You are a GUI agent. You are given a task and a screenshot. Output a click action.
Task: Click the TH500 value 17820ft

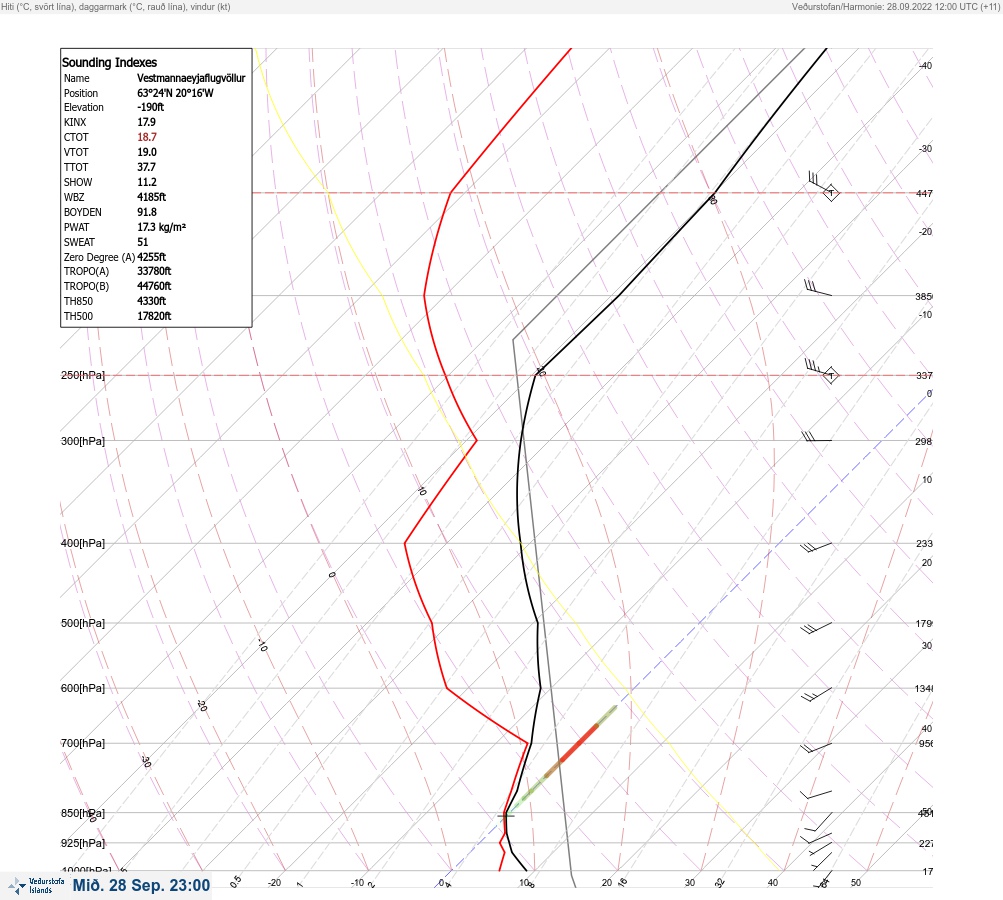pyautogui.click(x=154, y=316)
